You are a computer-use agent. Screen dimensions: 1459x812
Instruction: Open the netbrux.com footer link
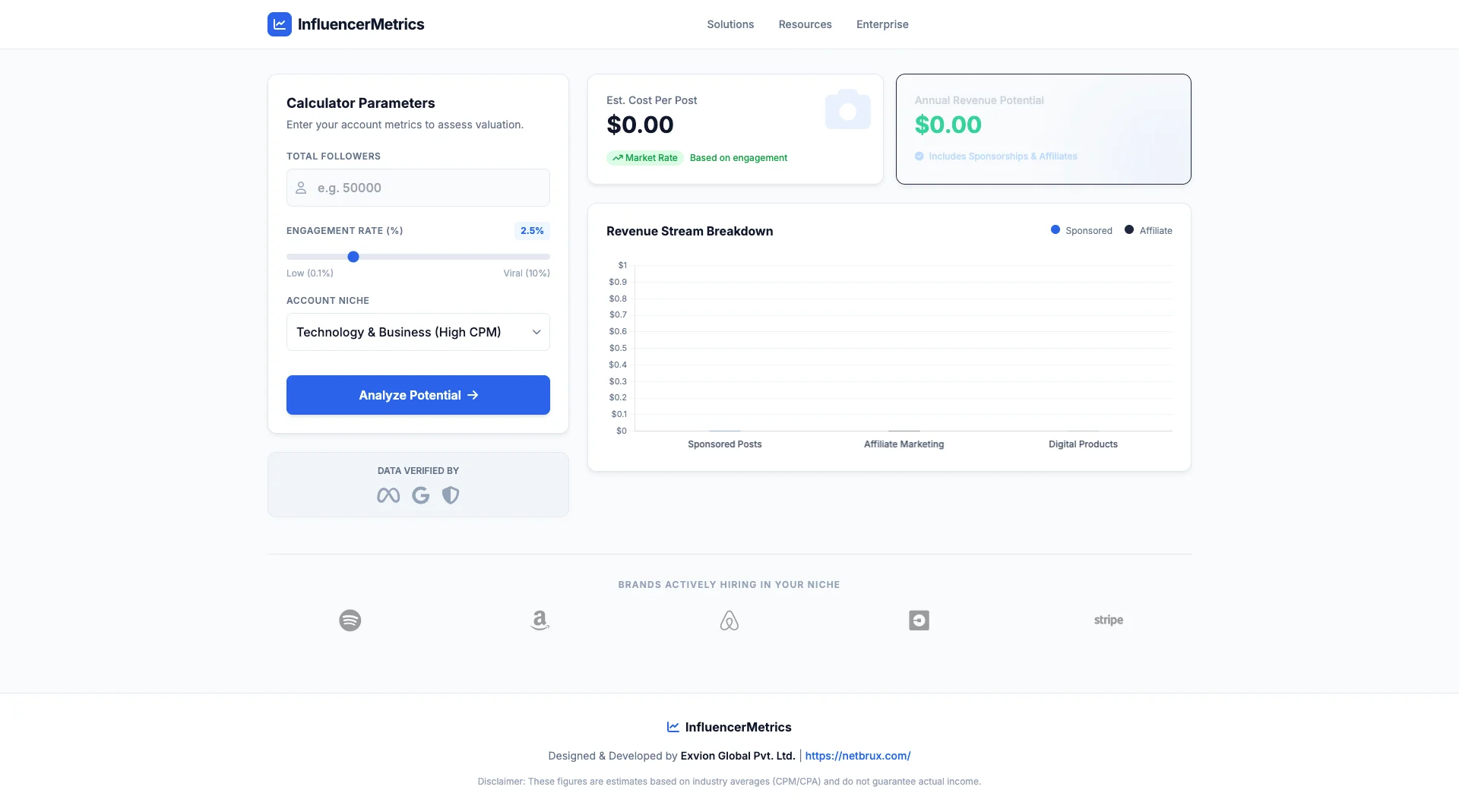[x=857, y=756]
